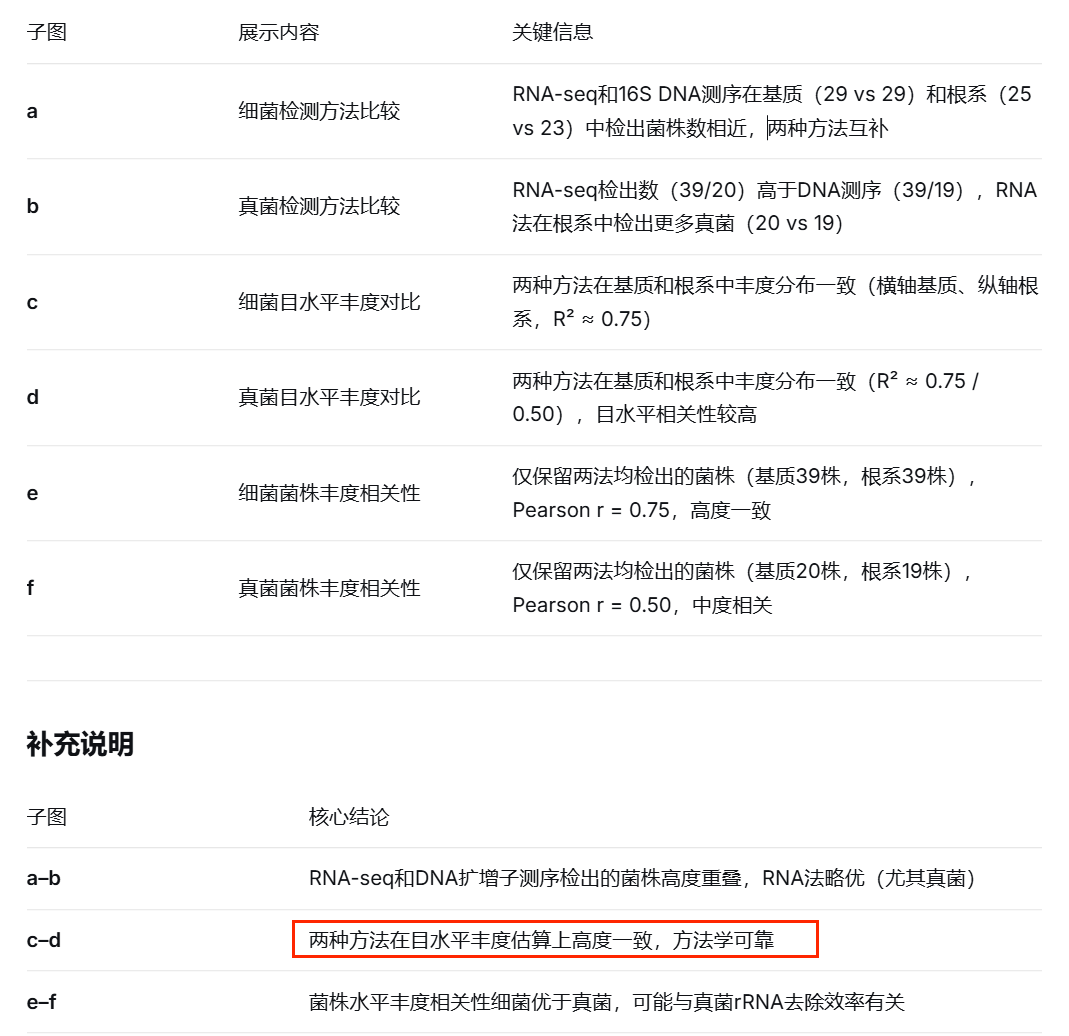The width and height of the screenshot is (1069, 1036).
Task: Click the cell '真菌目水平丰度对比'
Action: [x=329, y=397]
